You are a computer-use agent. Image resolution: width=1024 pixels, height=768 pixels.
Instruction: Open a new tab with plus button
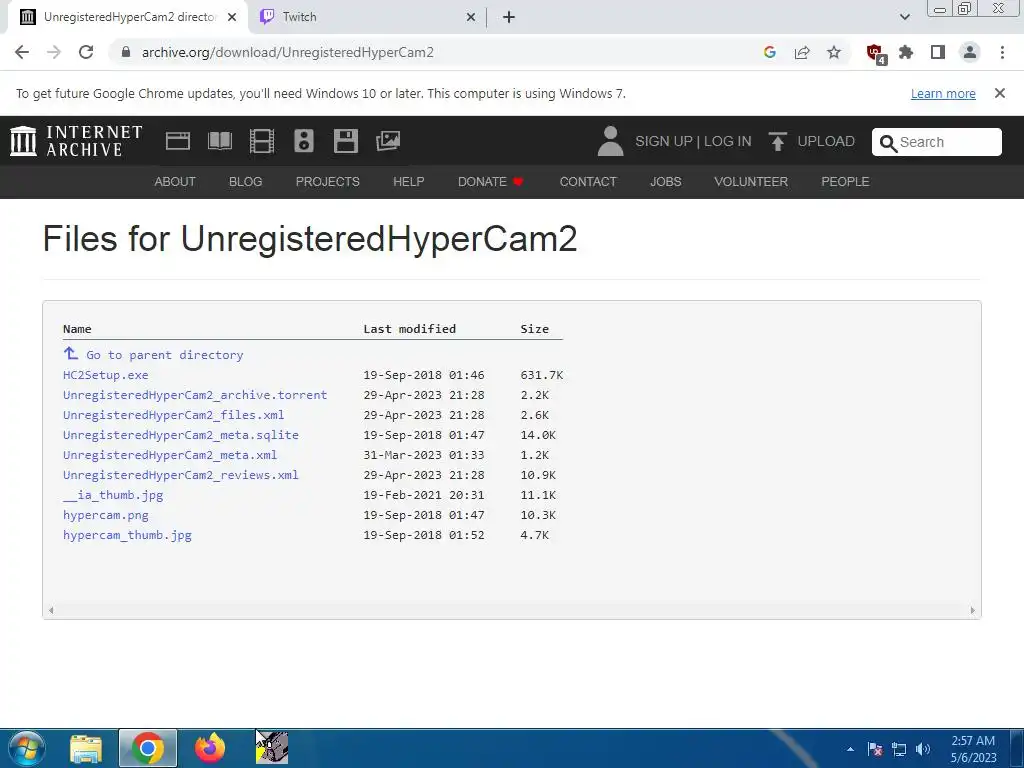(x=509, y=17)
